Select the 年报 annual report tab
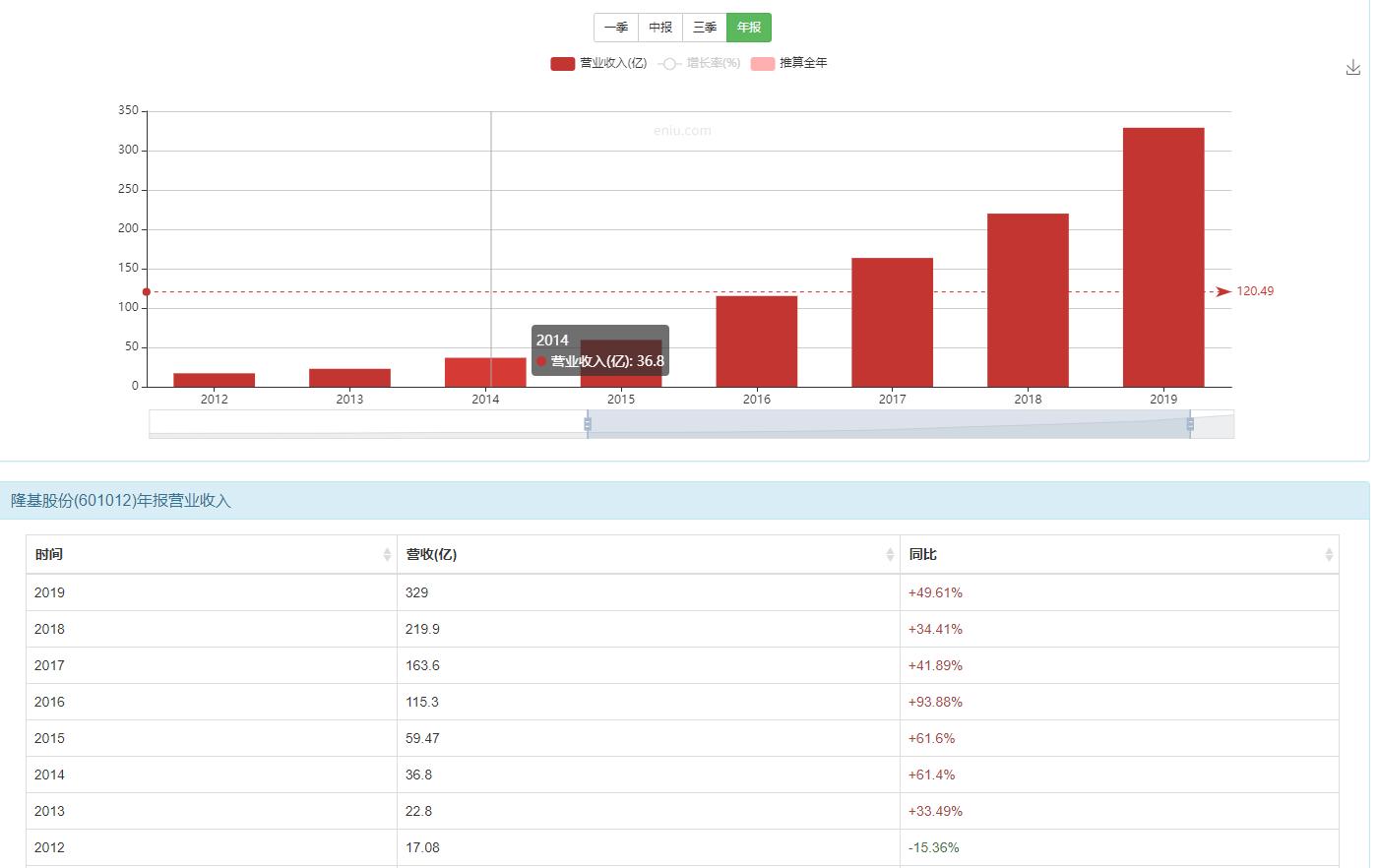Screen dimensions: 1379x868 pos(749,28)
